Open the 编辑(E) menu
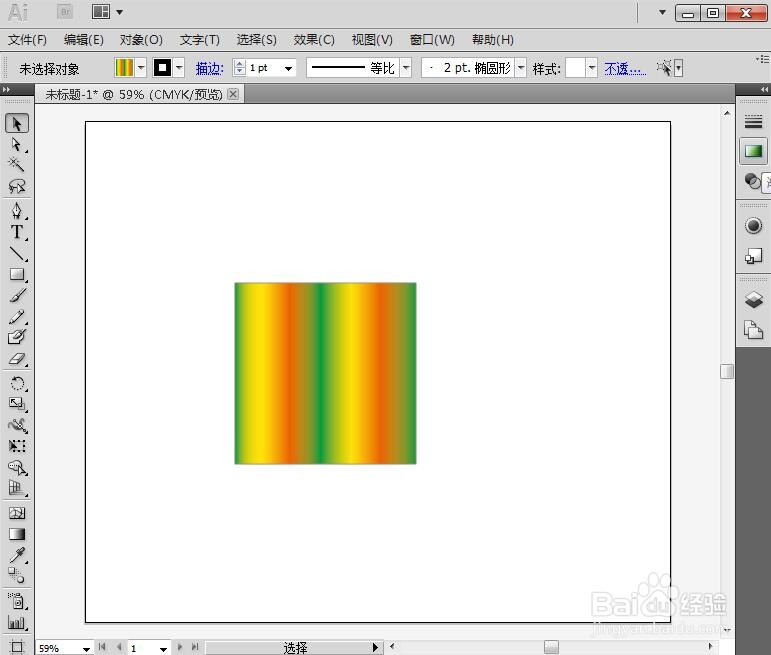The width and height of the screenshot is (771, 655). (x=84, y=40)
